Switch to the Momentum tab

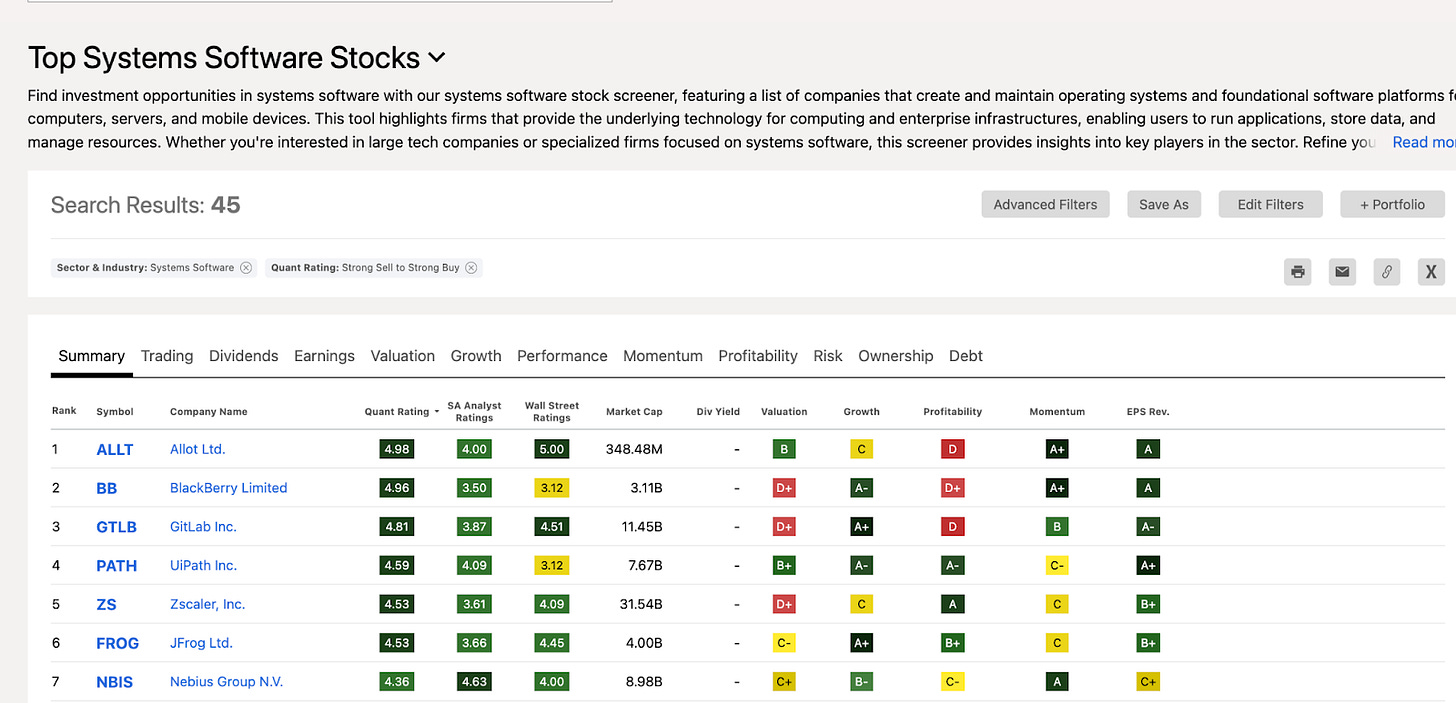pos(663,356)
